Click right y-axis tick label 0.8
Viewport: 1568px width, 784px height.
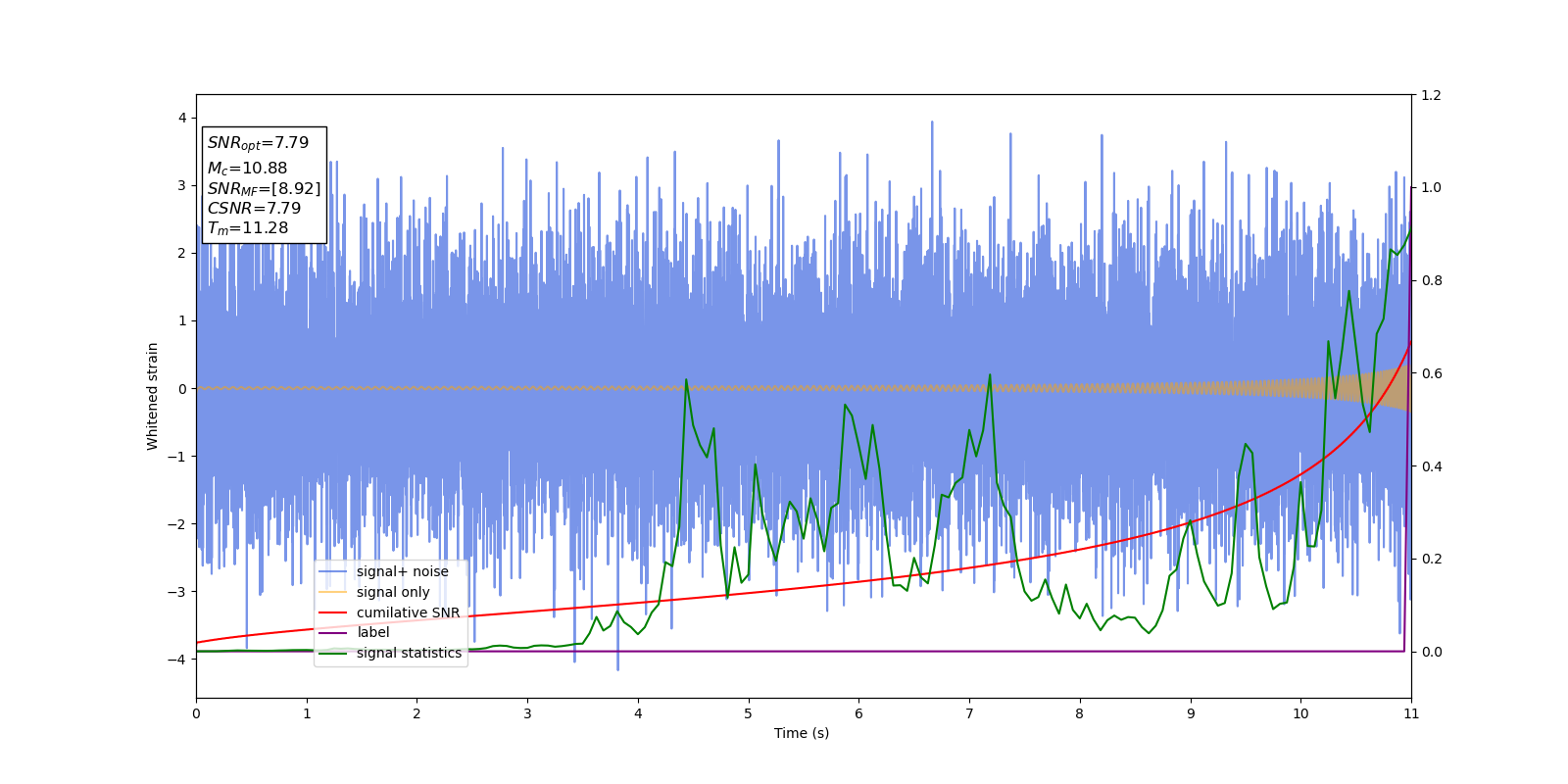point(1431,280)
